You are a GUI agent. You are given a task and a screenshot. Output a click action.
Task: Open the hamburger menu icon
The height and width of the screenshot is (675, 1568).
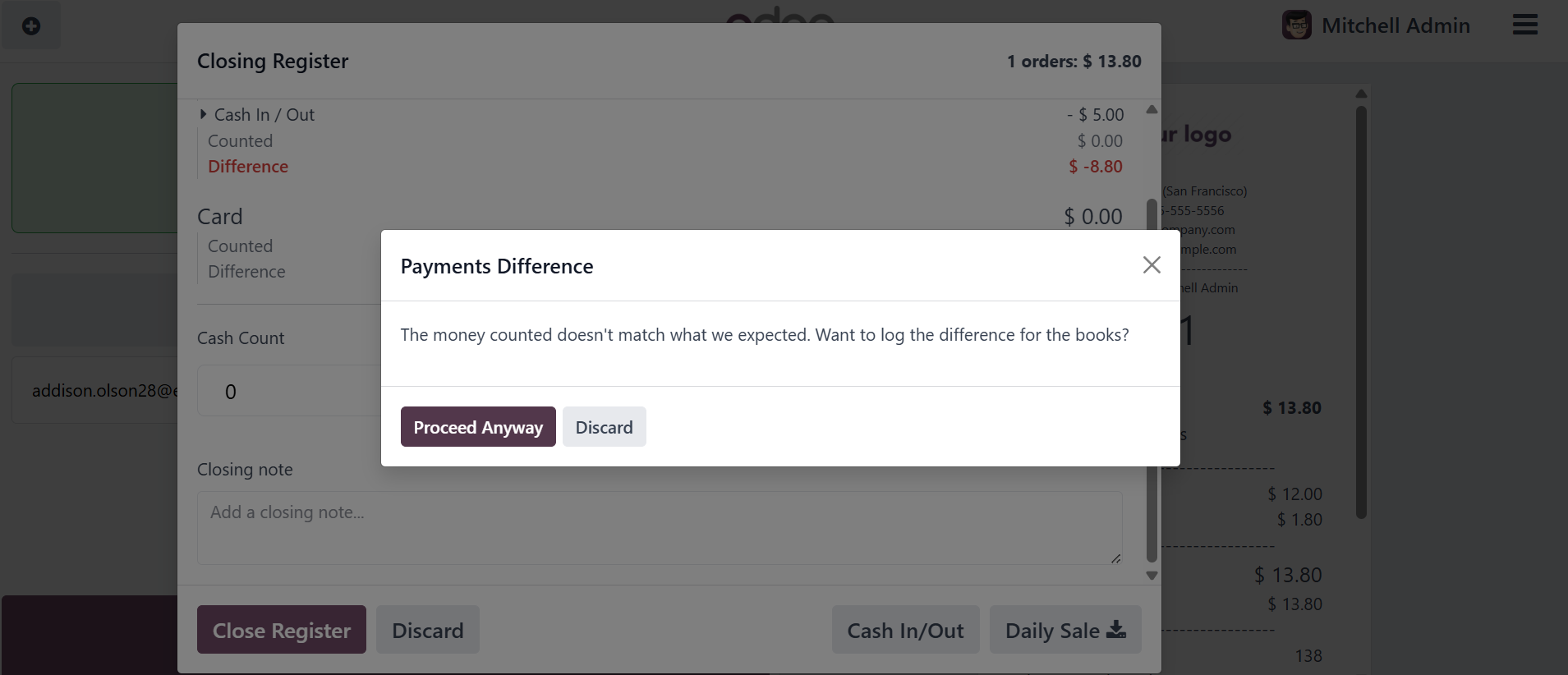point(1524,25)
